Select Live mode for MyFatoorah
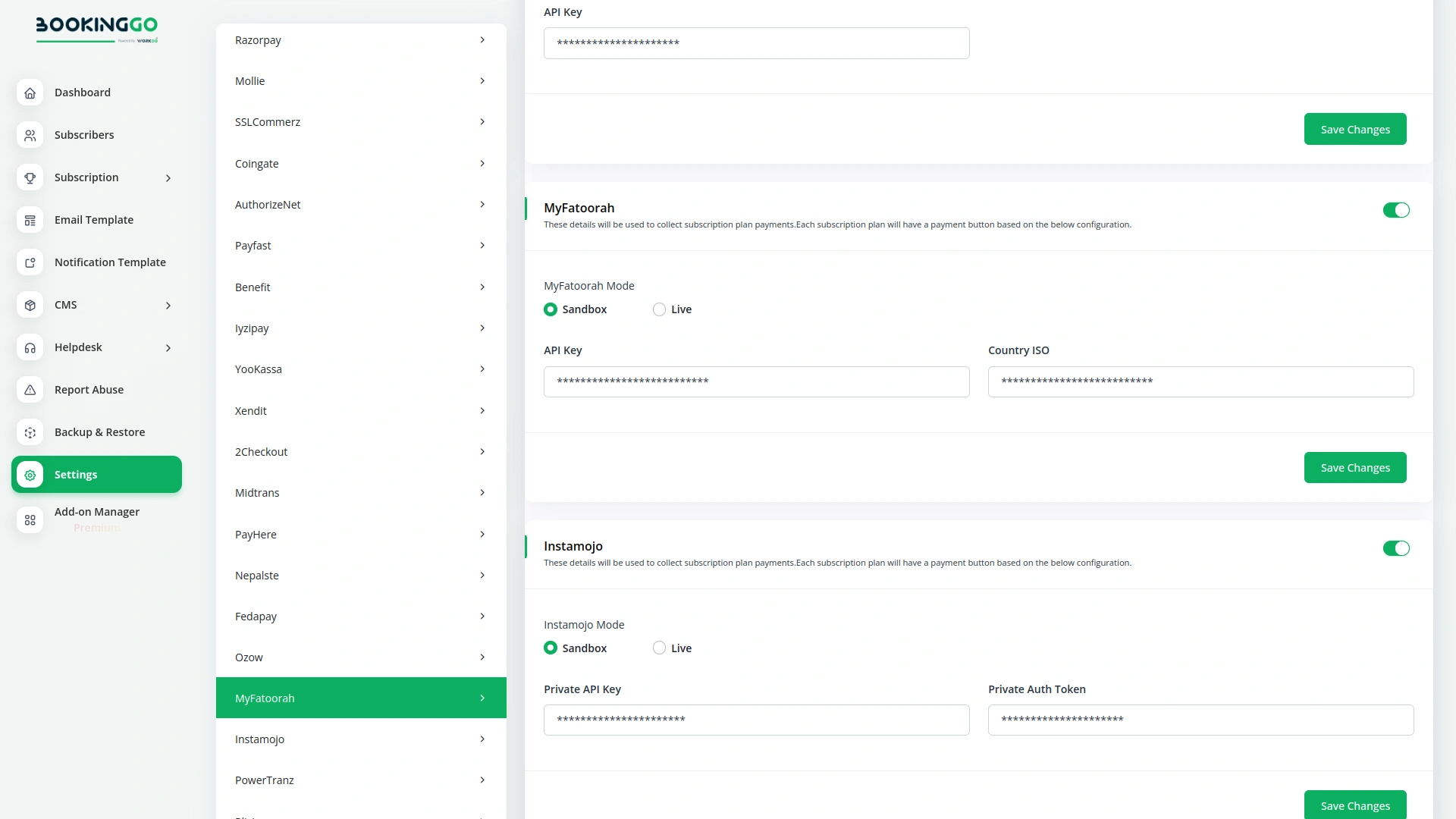The height and width of the screenshot is (819, 1456). tap(659, 309)
